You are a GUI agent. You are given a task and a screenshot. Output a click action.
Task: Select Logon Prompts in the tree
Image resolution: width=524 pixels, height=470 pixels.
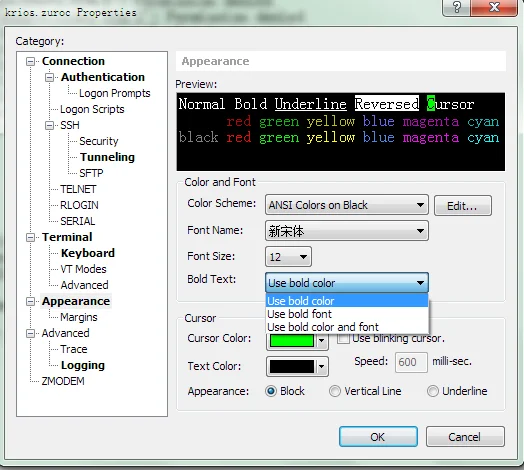(x=115, y=93)
